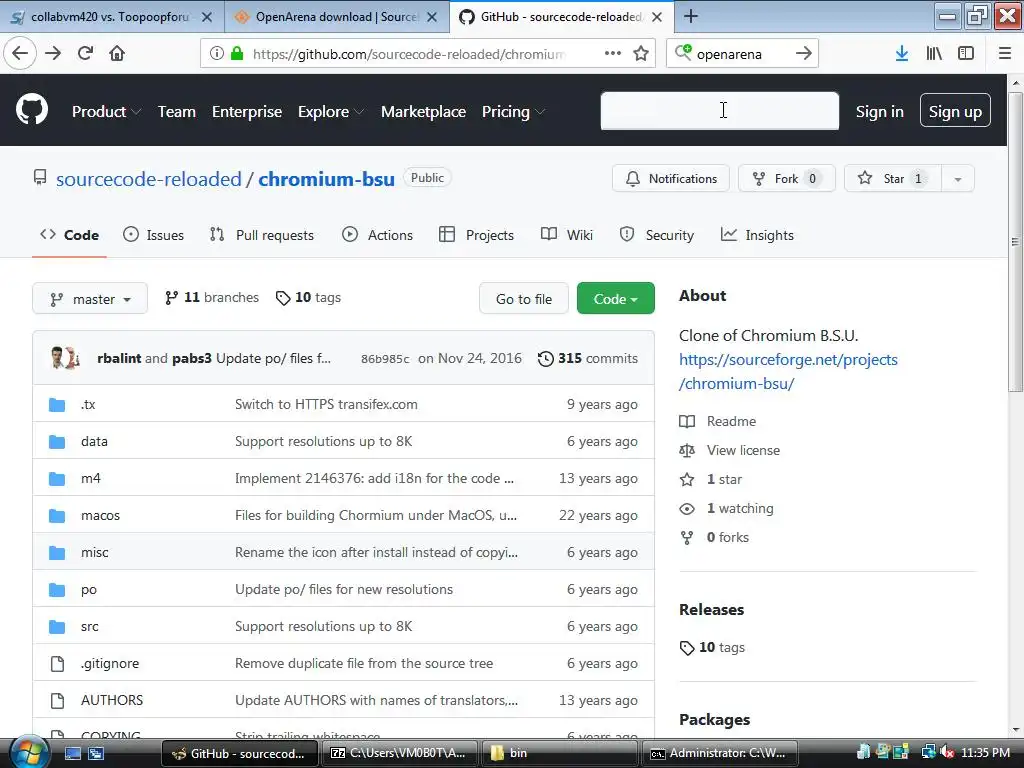Open the Firefox library icon
Viewport: 1024px width, 768px height.
coord(934,53)
